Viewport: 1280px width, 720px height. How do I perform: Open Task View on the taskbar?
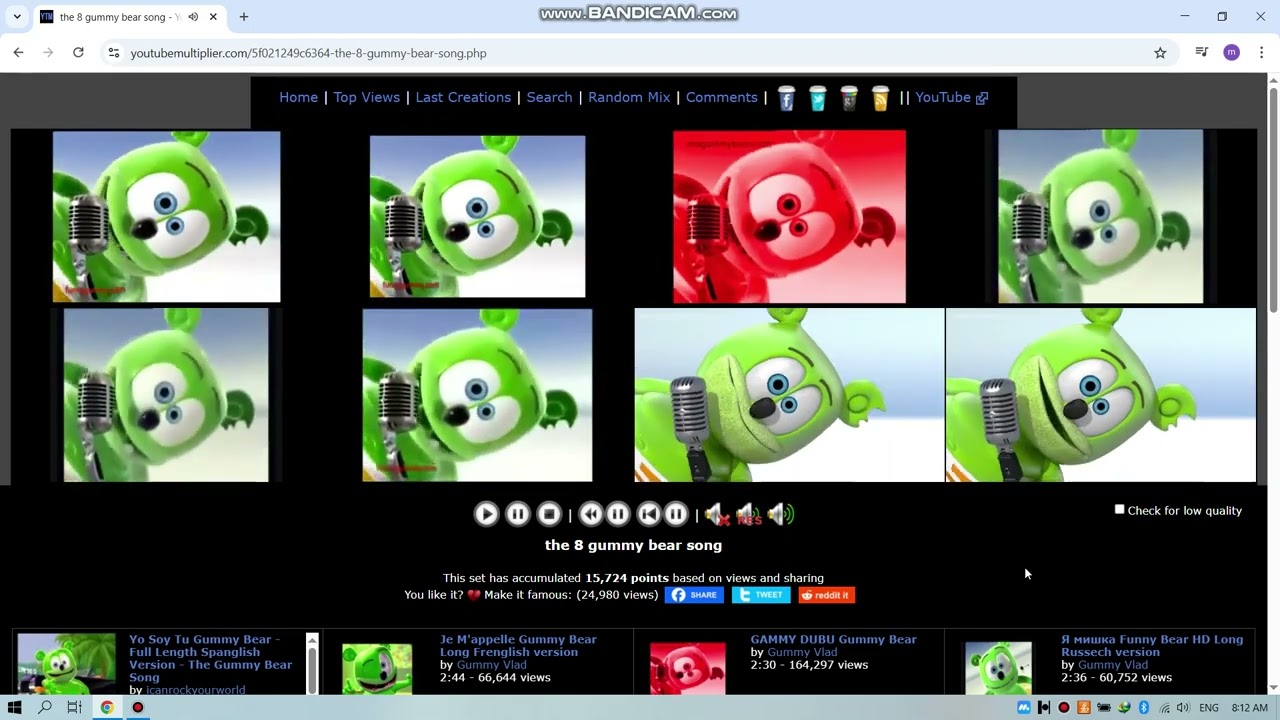click(74, 708)
